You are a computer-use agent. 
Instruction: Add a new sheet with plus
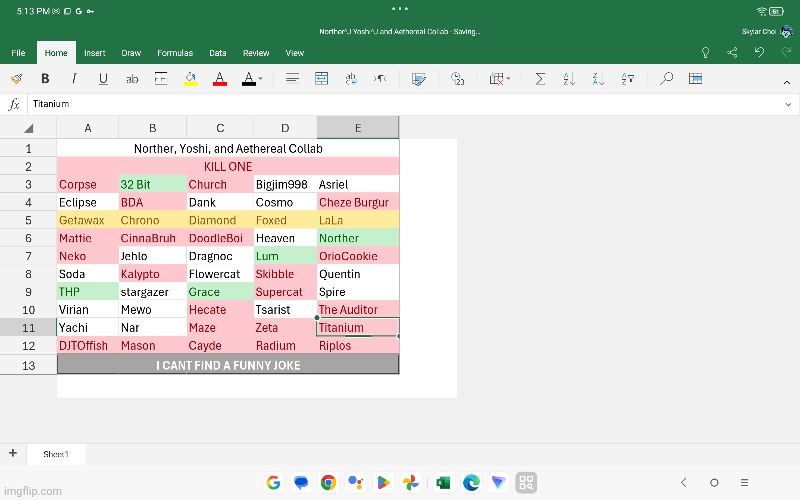(x=13, y=453)
